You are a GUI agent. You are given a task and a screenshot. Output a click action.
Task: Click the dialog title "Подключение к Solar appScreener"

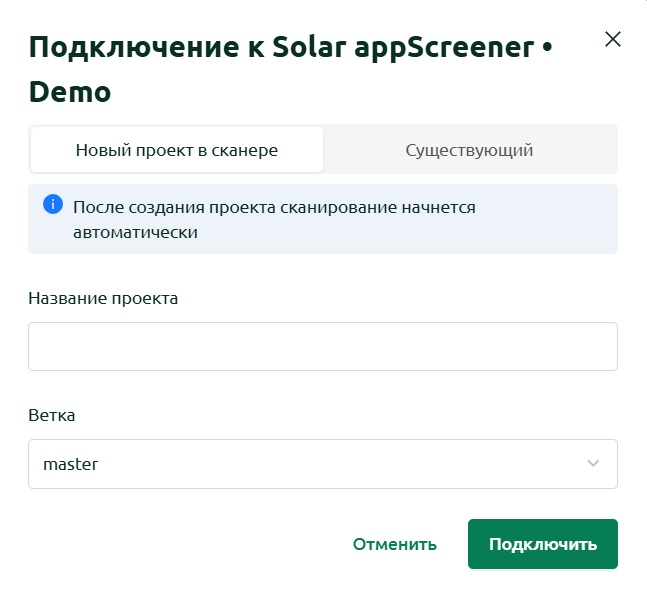[281, 47]
